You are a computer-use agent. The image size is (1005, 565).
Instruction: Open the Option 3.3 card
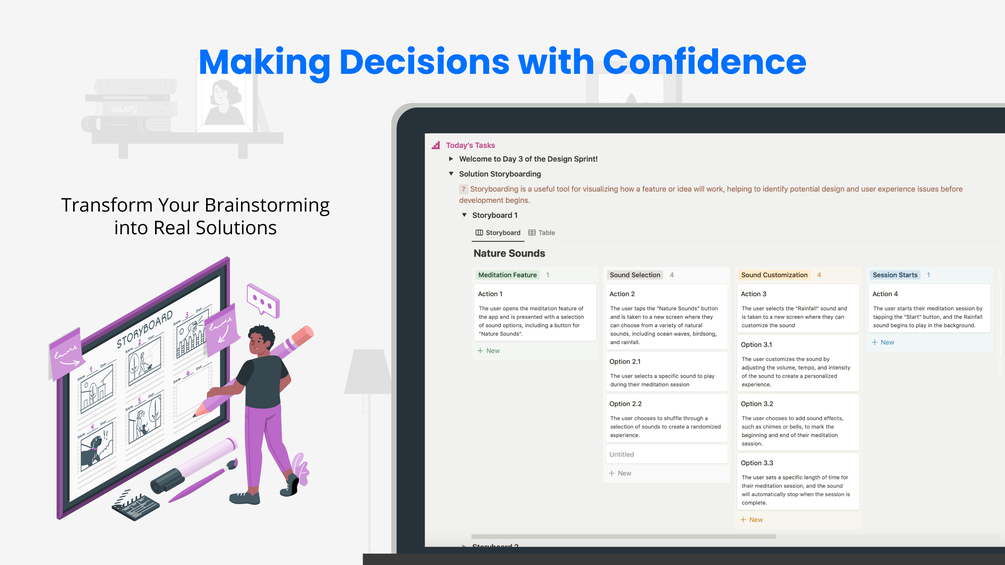[797, 482]
